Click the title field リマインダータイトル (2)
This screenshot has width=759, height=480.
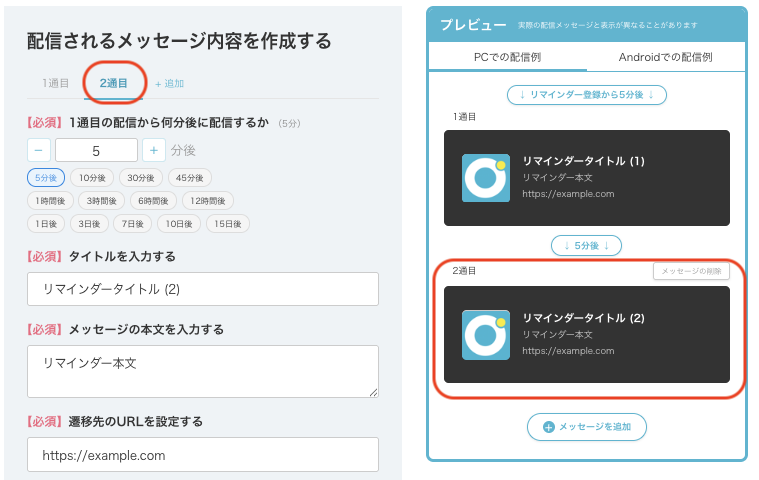point(203,289)
